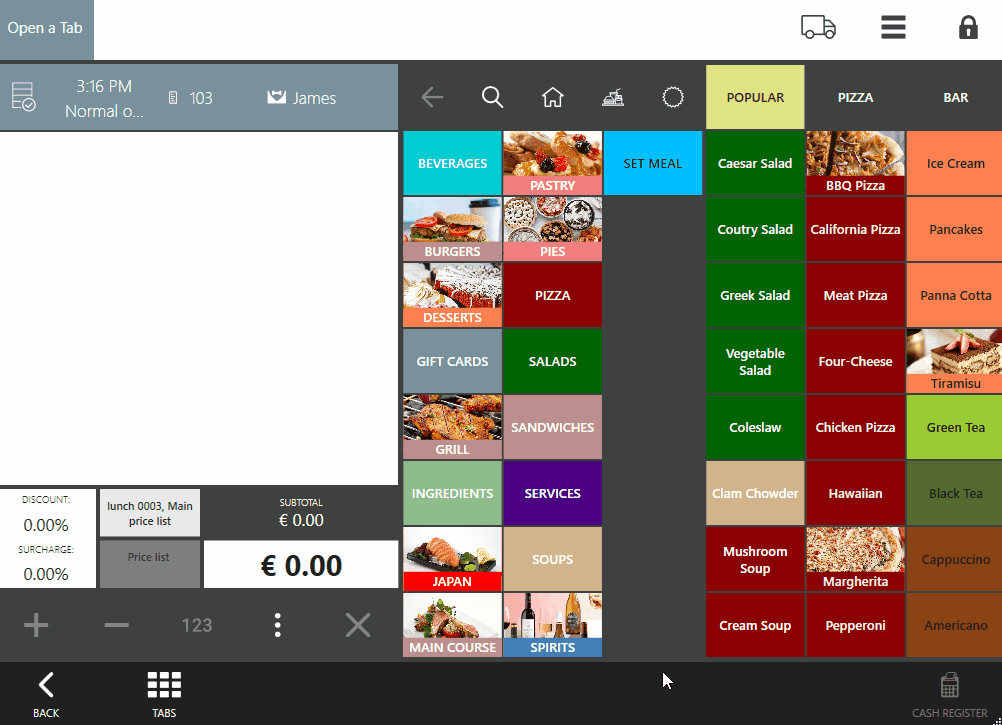Click the 123 numeric keypad entry

coord(197,626)
